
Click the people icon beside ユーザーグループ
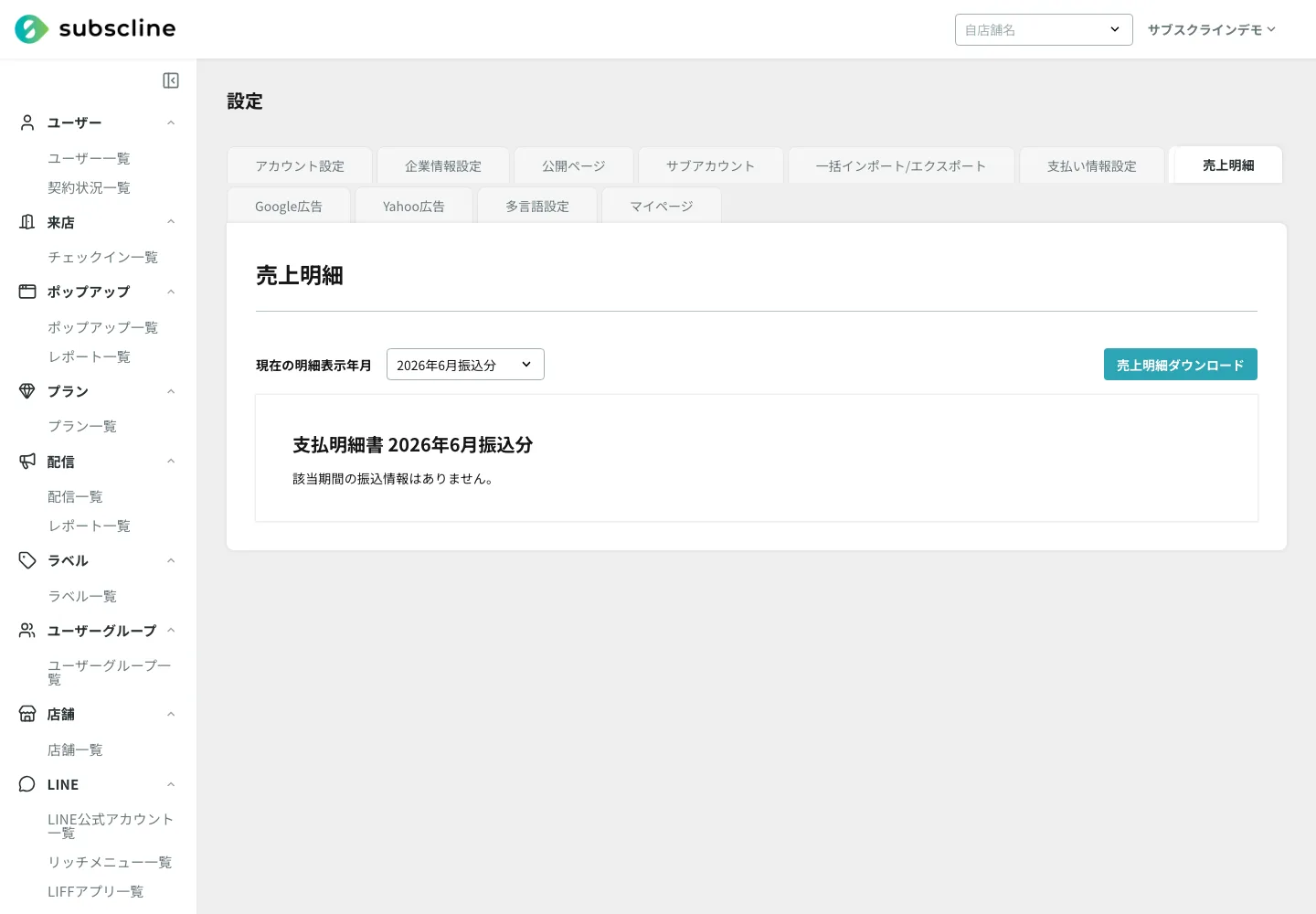pyautogui.click(x=27, y=631)
